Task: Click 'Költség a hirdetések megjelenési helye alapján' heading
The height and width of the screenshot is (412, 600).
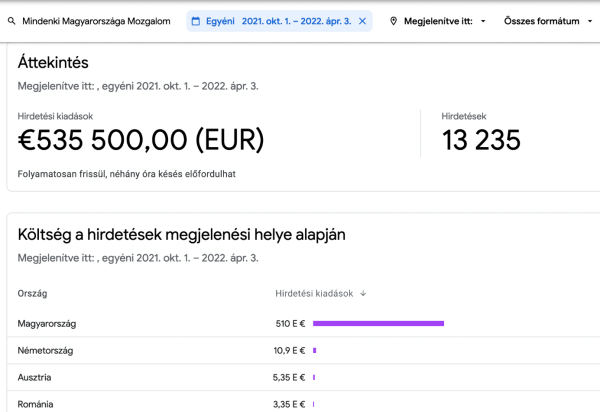Action: 181,234
